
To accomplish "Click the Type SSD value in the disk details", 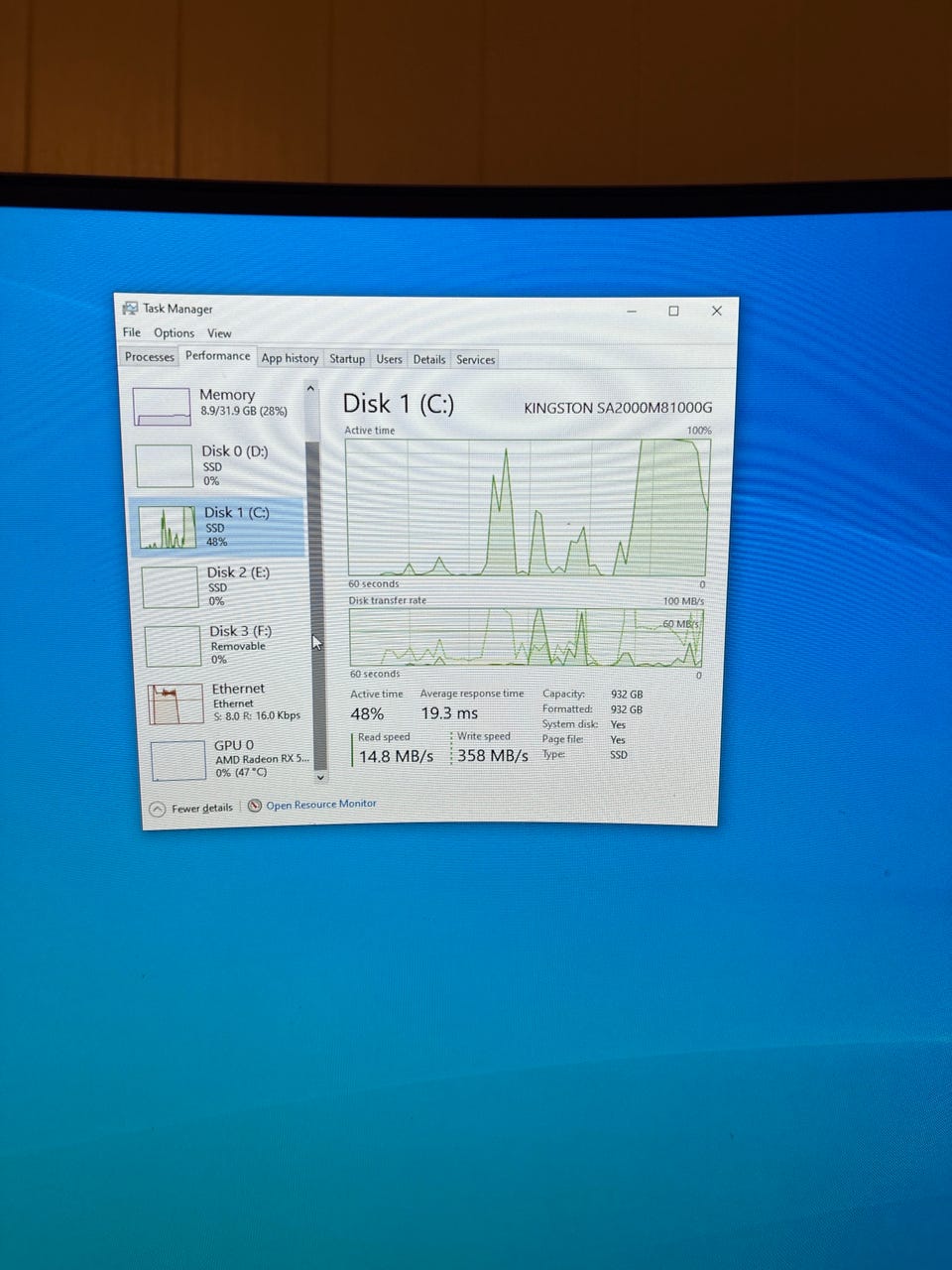I will pyautogui.click(x=619, y=755).
